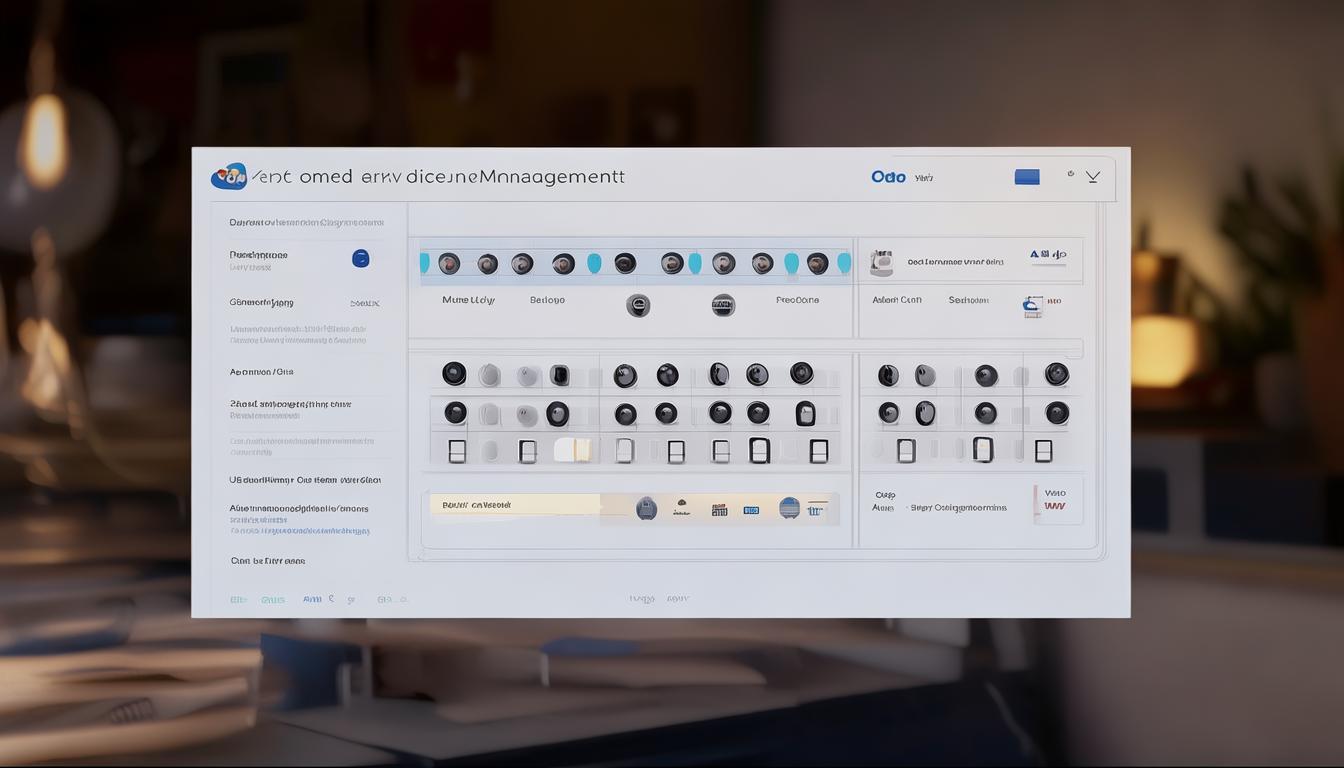Open the 'A' dropdown in the right panel header
1344x768 pixels.
1048,256
